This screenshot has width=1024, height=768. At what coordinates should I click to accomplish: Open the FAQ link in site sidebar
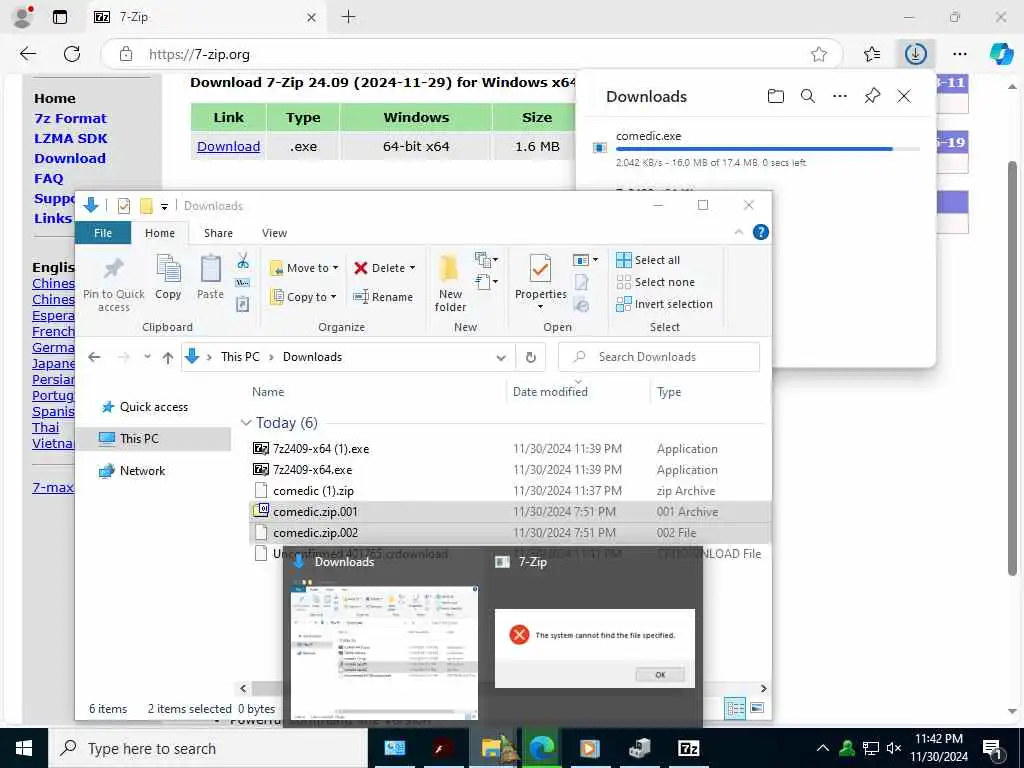49,178
